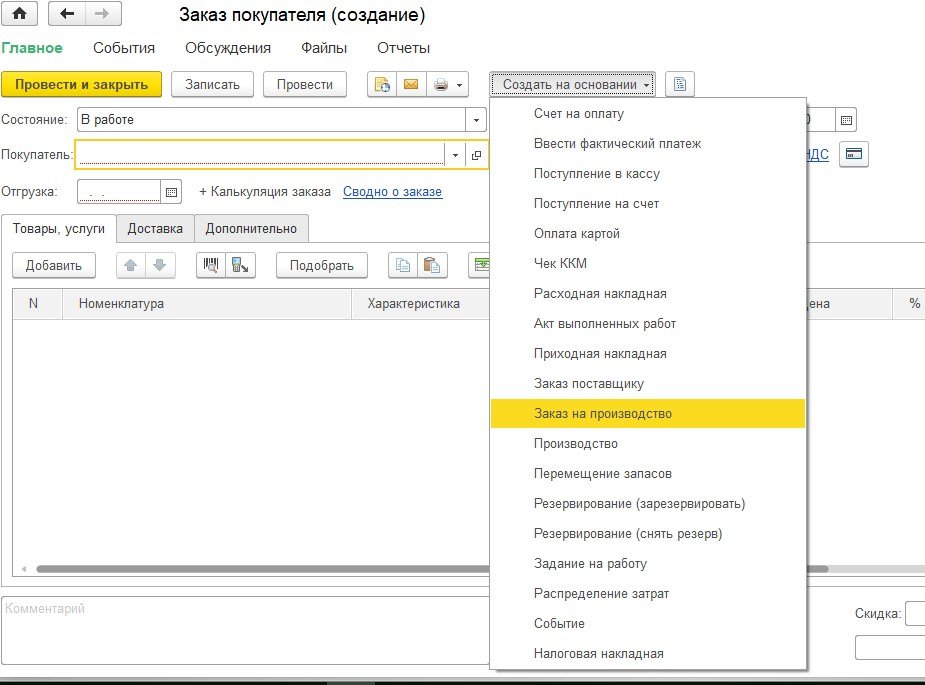Screen dimensions: 925x685
Task: Click the payment card icon
Action: pyautogui.click(x=853, y=154)
